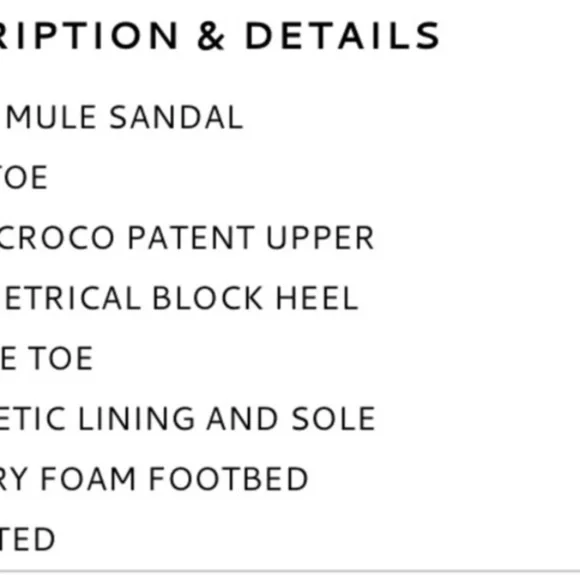Select the word PATENT

tap(191, 237)
